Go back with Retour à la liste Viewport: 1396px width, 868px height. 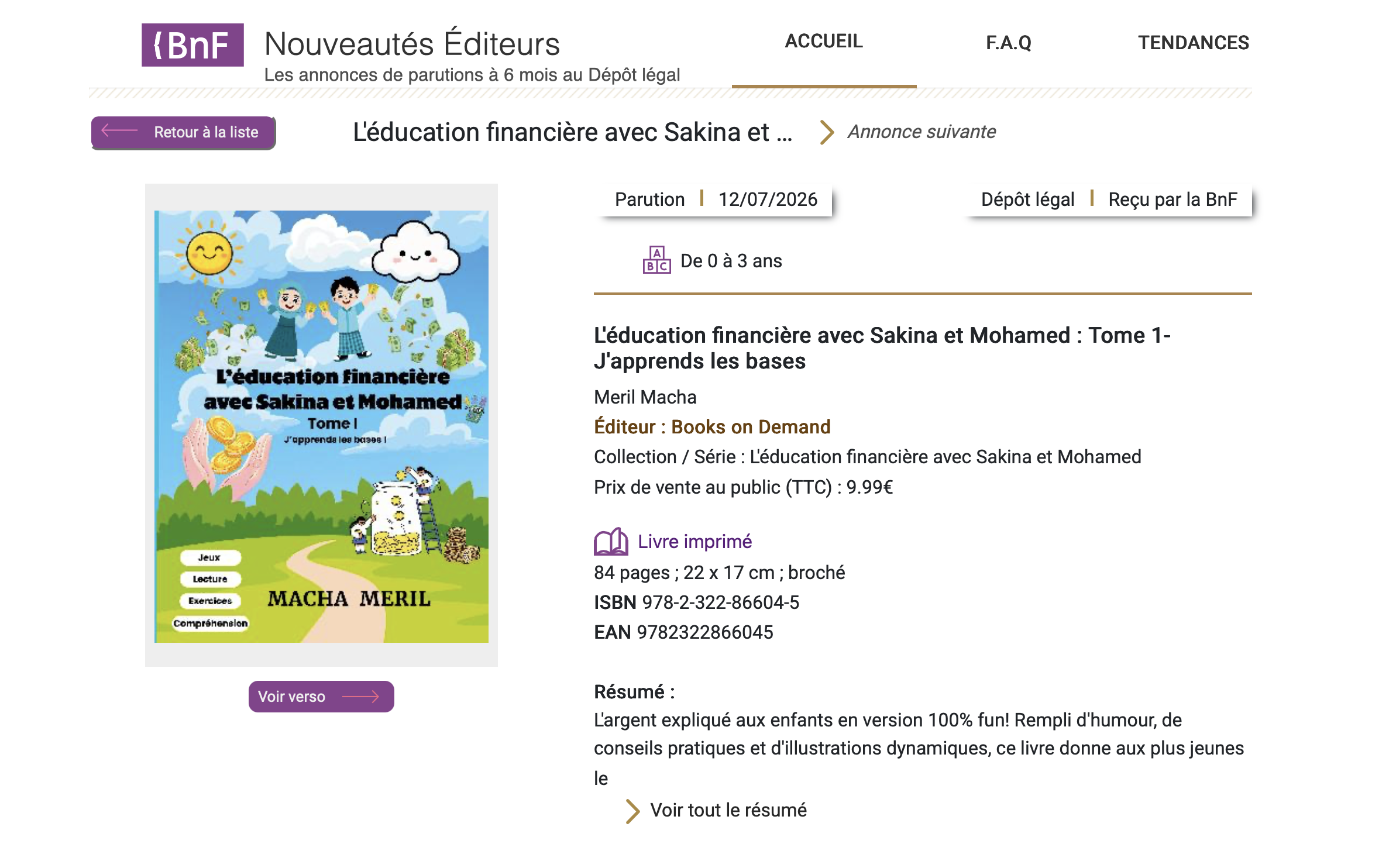pyautogui.click(x=183, y=132)
